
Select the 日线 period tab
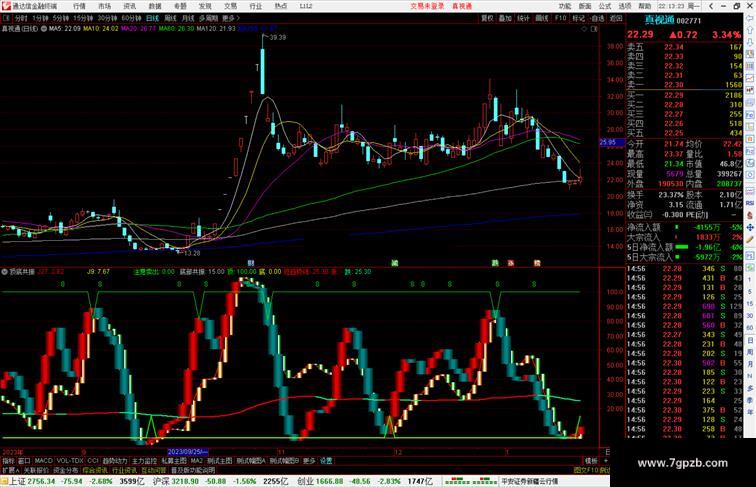click(152, 18)
